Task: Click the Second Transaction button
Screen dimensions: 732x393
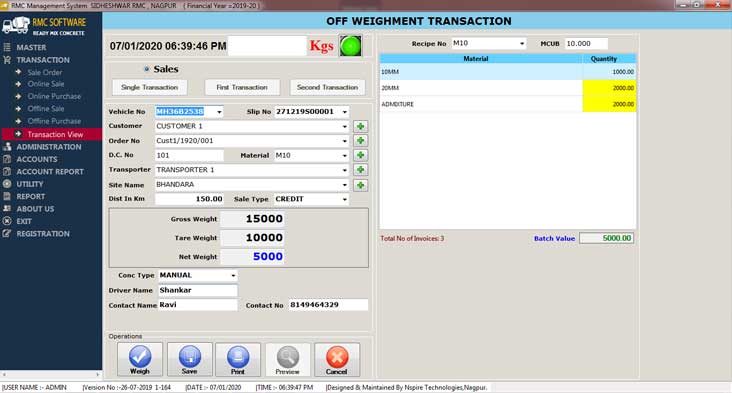Action: click(327, 87)
